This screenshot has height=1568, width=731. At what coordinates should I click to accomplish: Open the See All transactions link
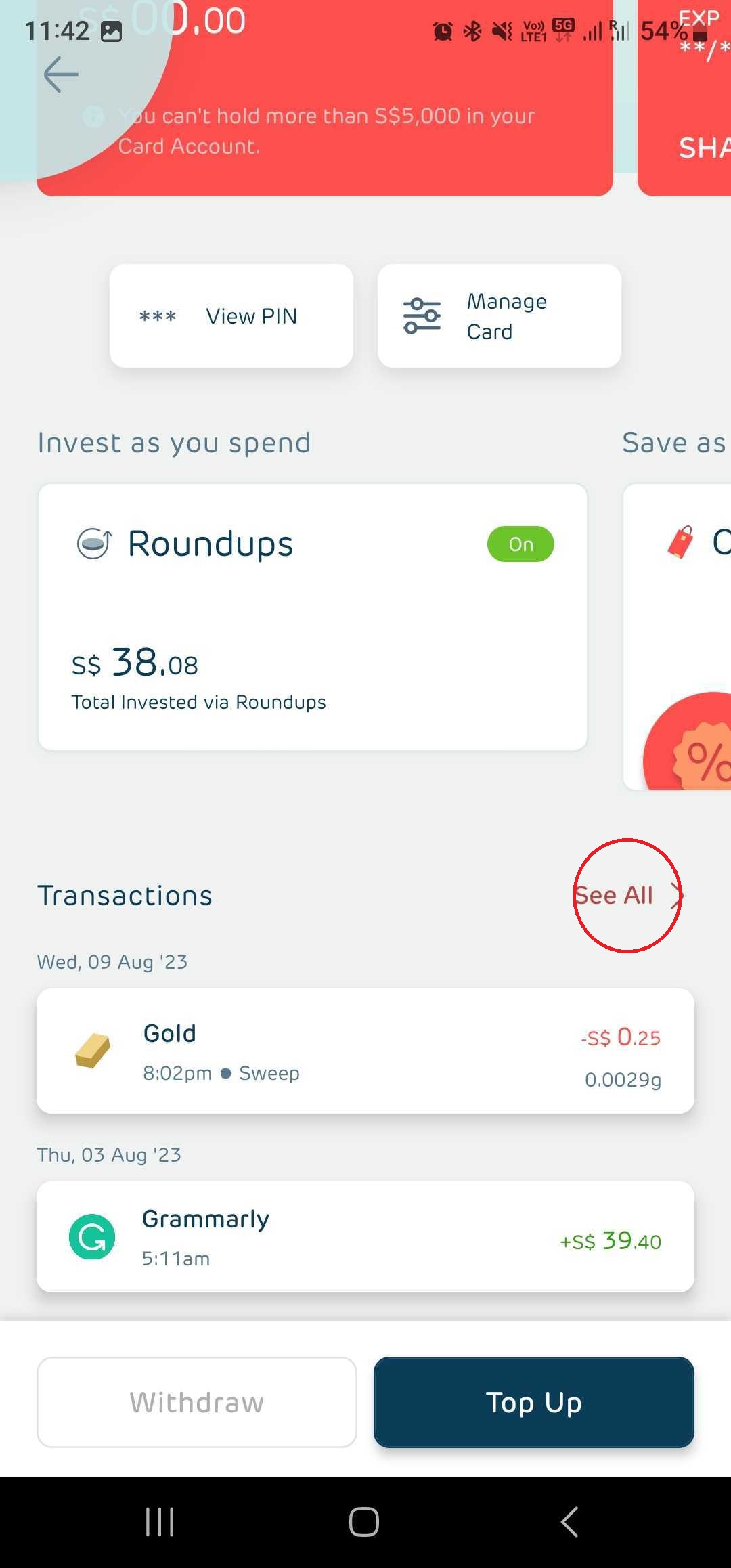(613, 895)
